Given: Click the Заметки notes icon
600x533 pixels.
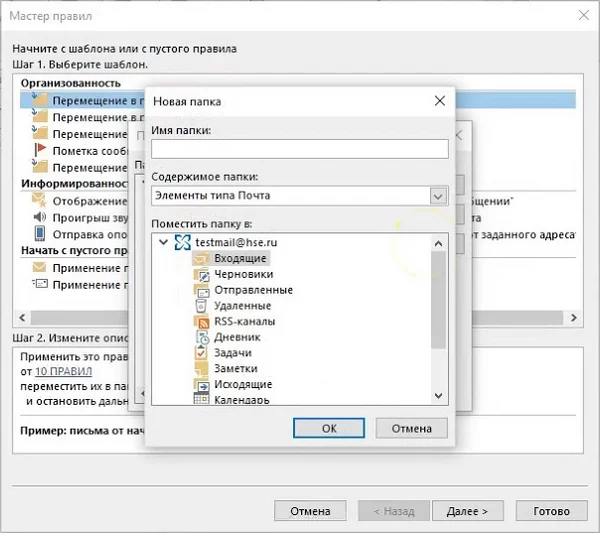Looking at the screenshot, I should [200, 369].
